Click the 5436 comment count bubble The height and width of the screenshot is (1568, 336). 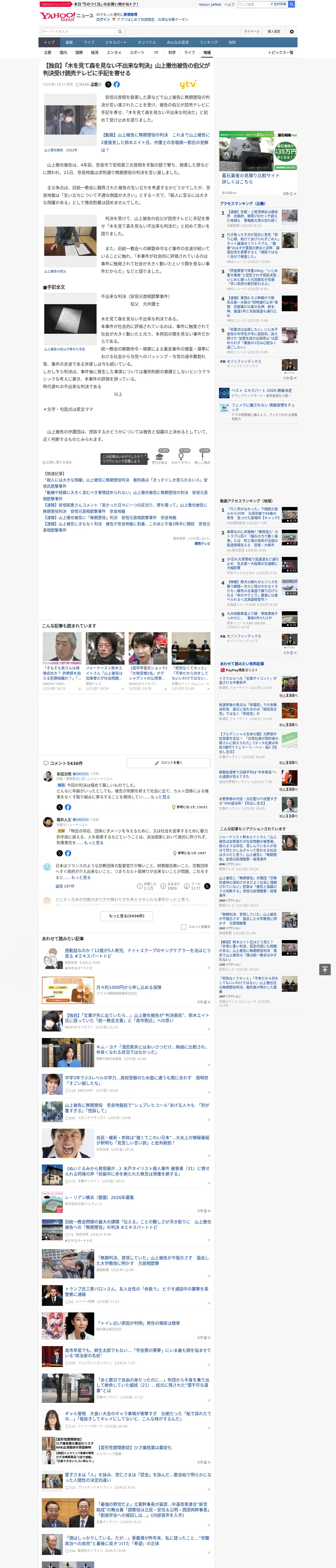click(82, 85)
